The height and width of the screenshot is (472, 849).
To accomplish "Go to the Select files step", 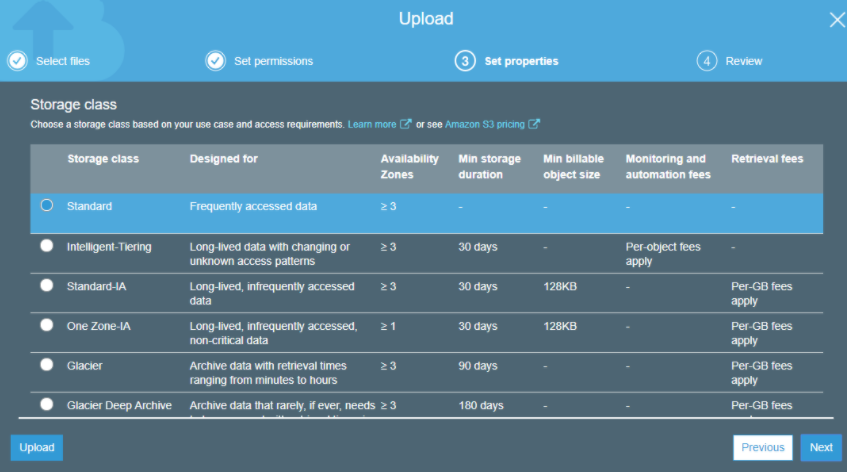I will [63, 61].
